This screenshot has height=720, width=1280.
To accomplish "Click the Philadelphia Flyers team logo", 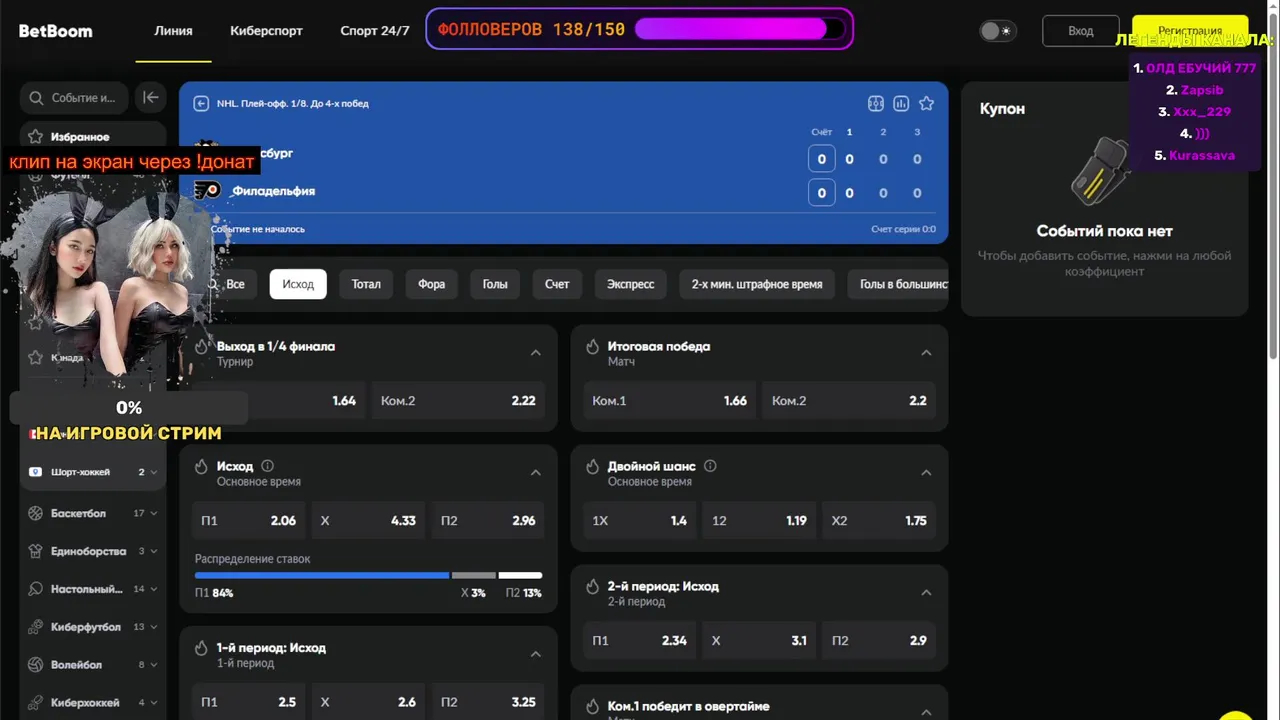I will pos(207,190).
